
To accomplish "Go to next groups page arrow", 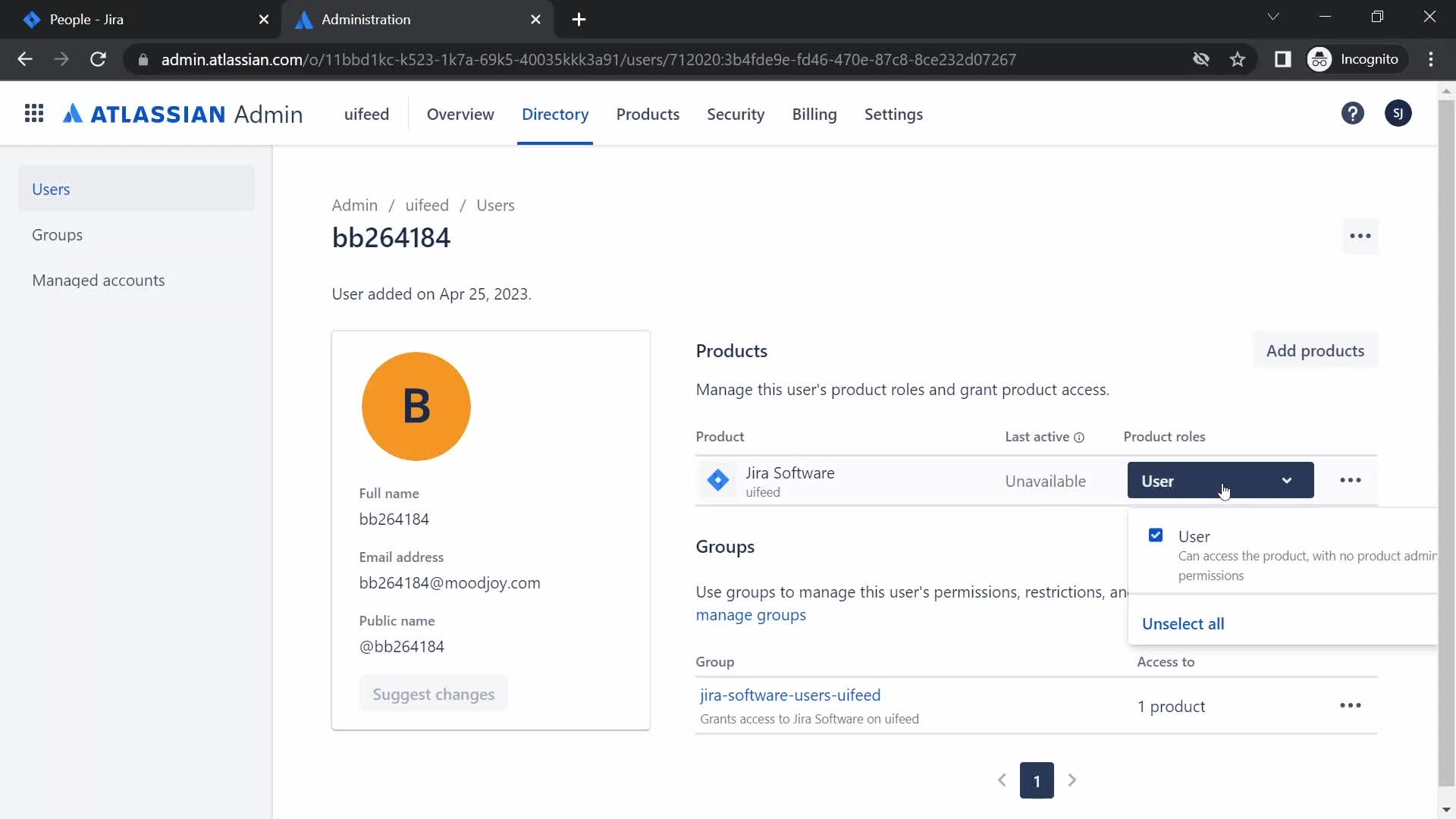I will click(1072, 780).
